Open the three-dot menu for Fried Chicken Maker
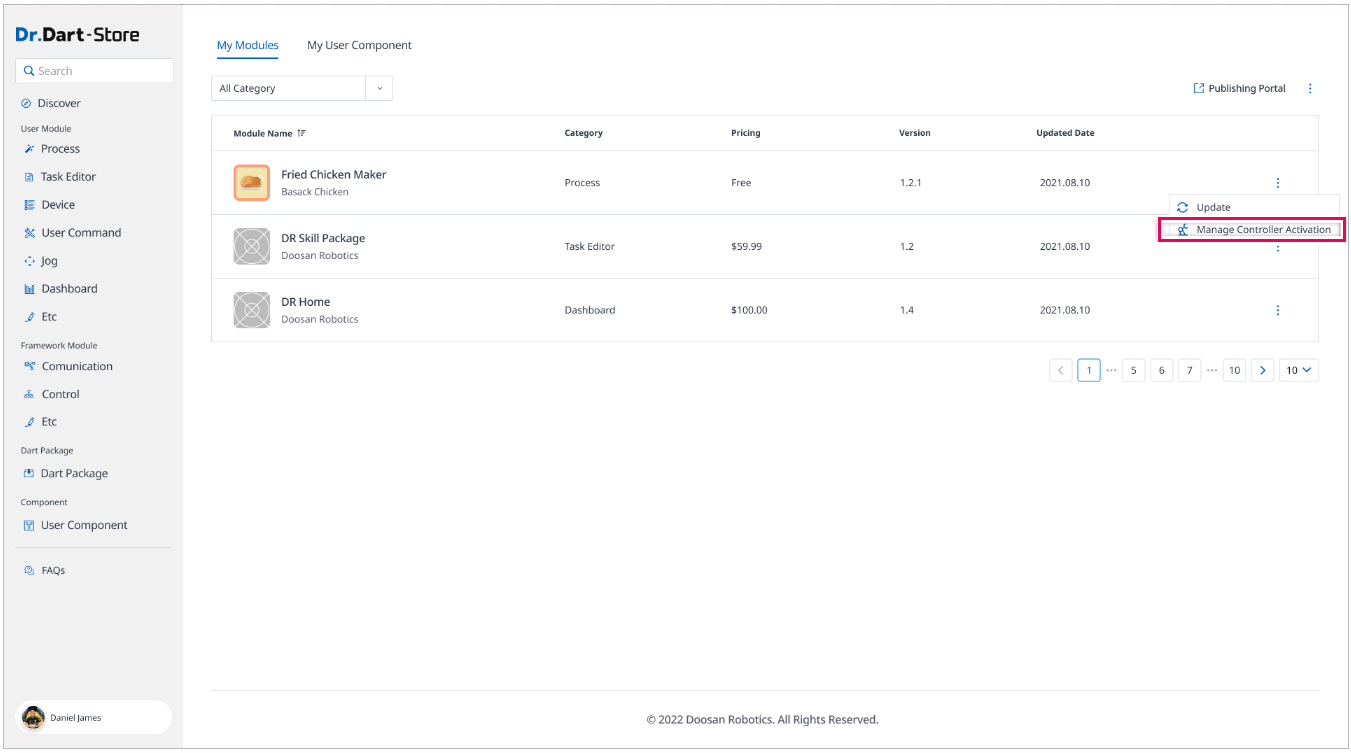 tap(1277, 182)
